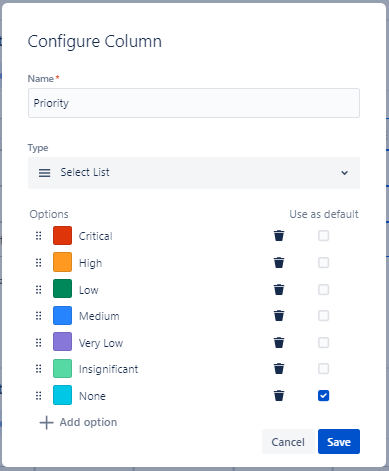
Task: Open the red color swatch for Critical
Action: (62, 236)
